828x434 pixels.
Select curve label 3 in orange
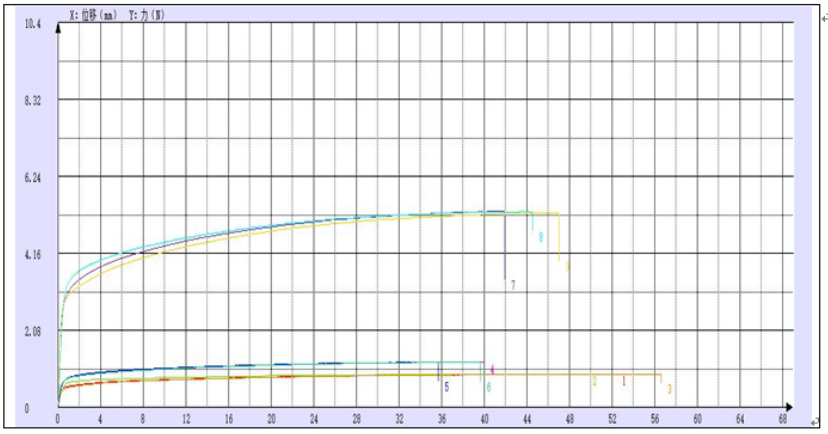pos(668,388)
